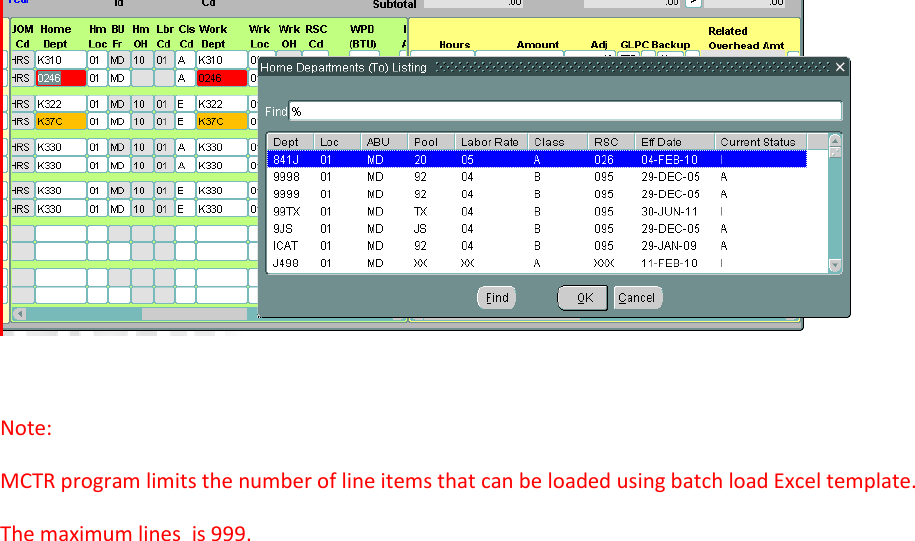Click the Lbr Cd field in the K37C row
The image size is (915, 541).
[x=163, y=121]
